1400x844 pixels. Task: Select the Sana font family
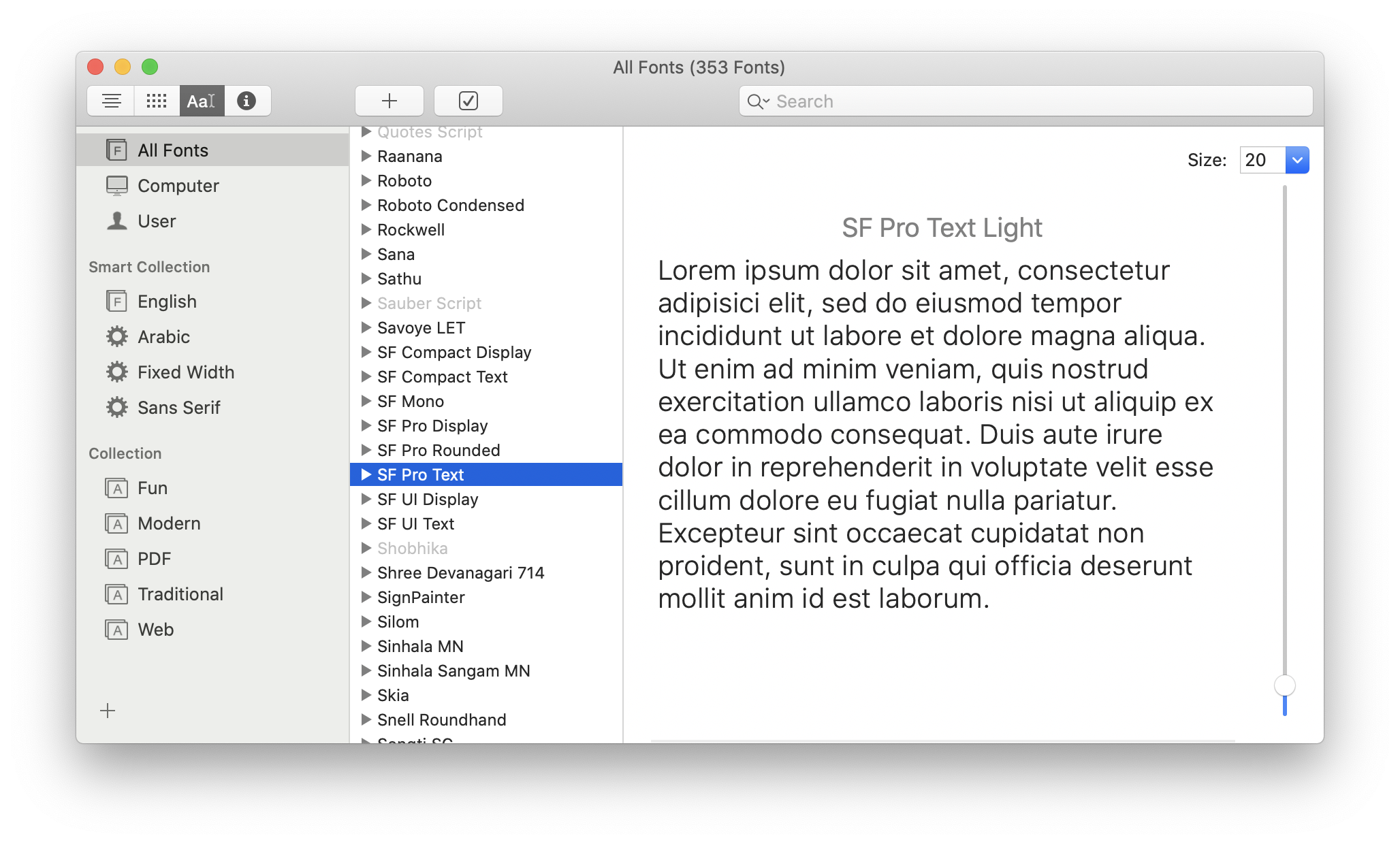click(486, 255)
